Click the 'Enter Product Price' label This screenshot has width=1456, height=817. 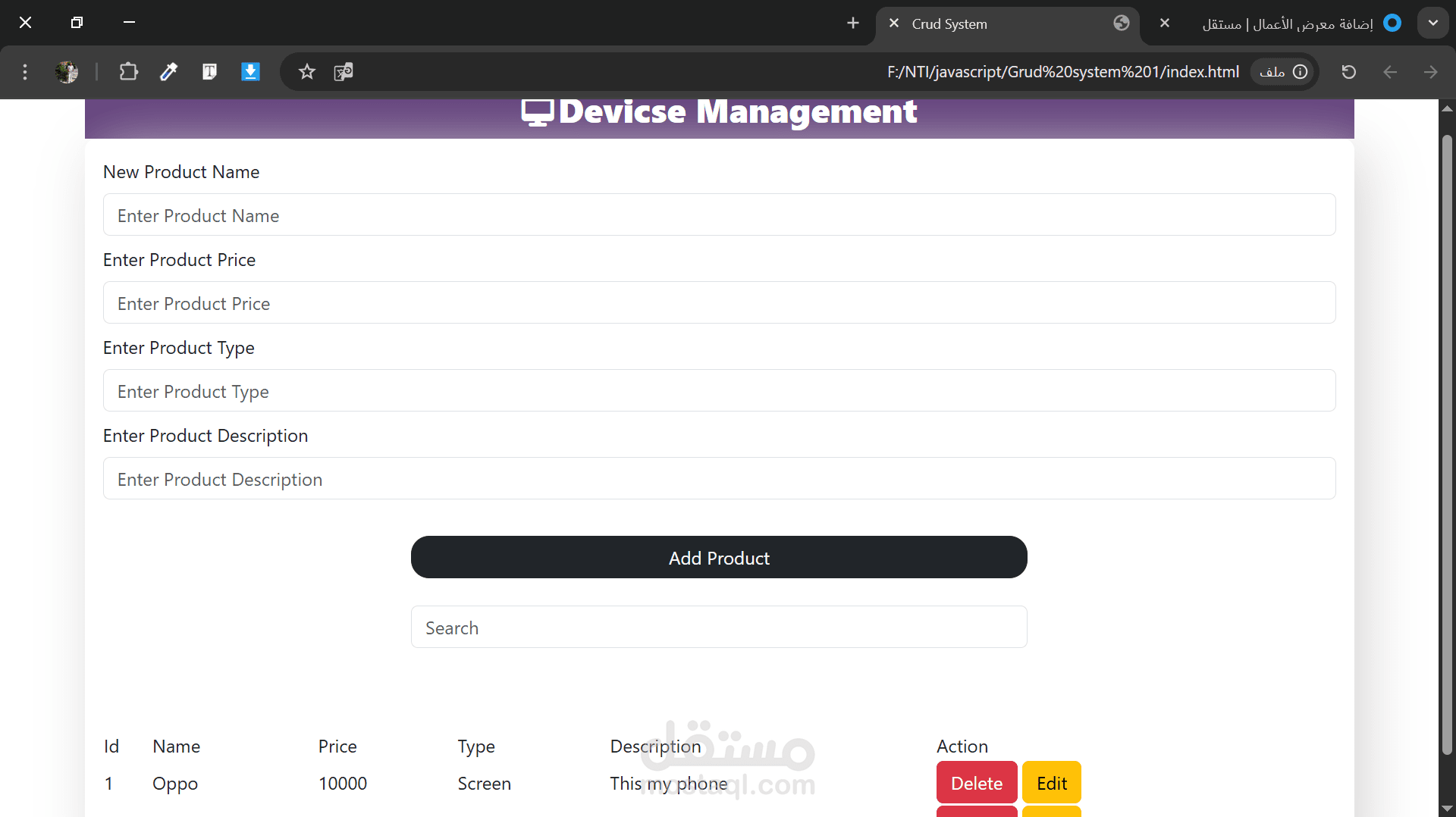(x=179, y=260)
